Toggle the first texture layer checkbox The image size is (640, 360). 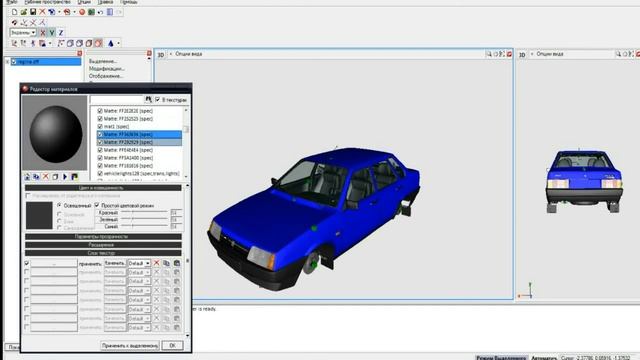coord(27,263)
